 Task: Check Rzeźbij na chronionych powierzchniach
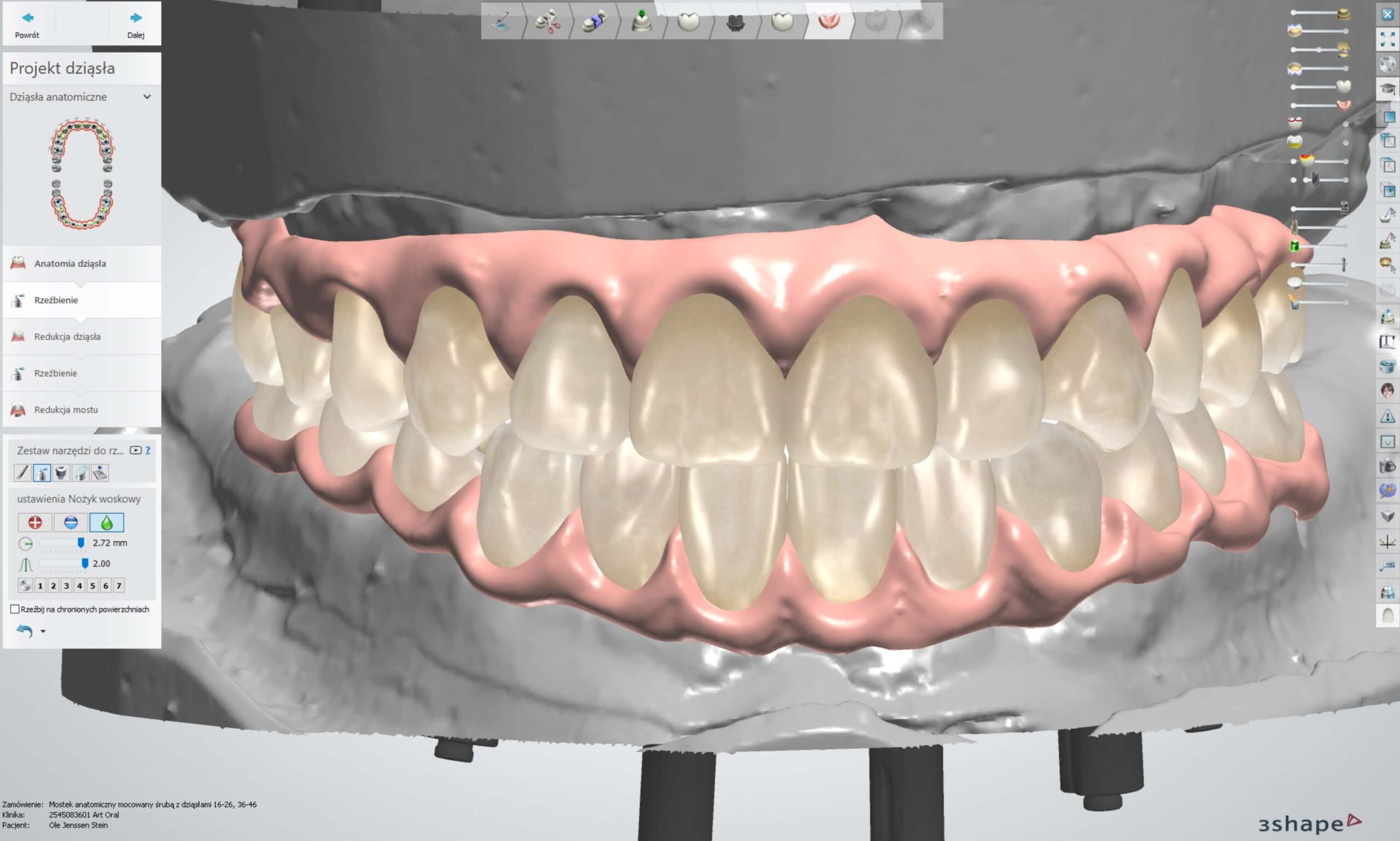click(15, 609)
